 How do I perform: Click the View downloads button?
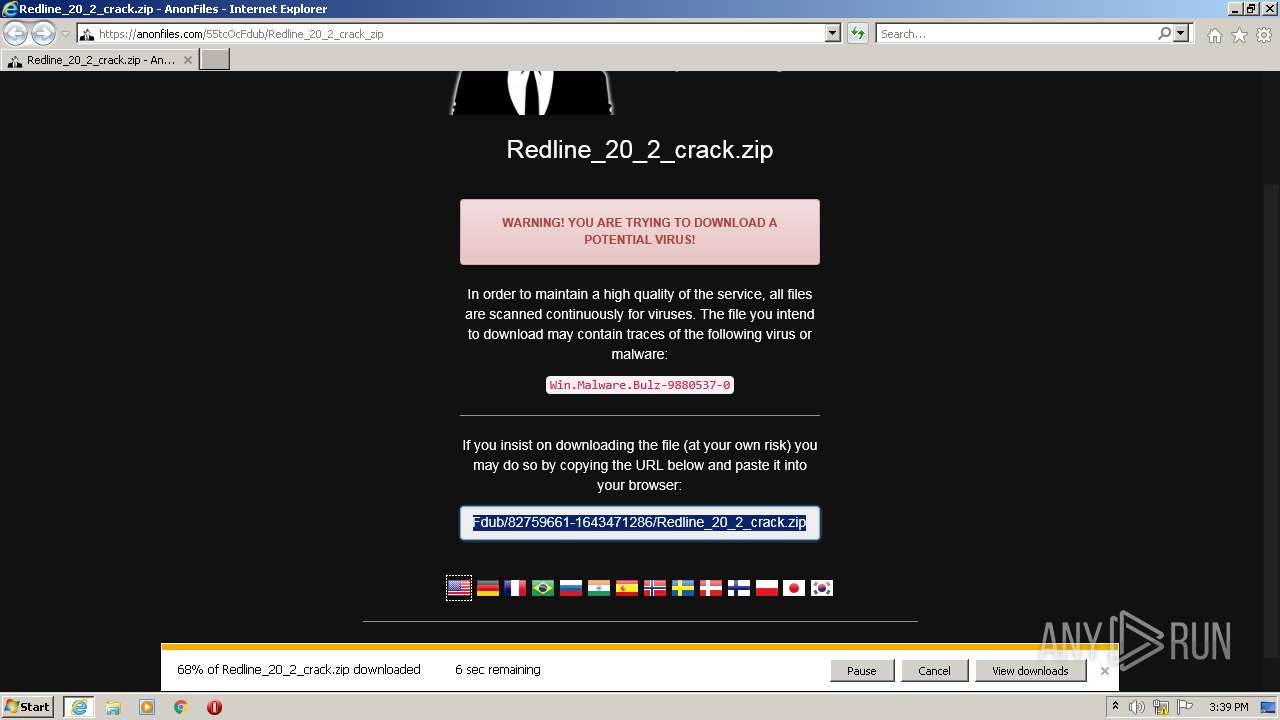1030,671
